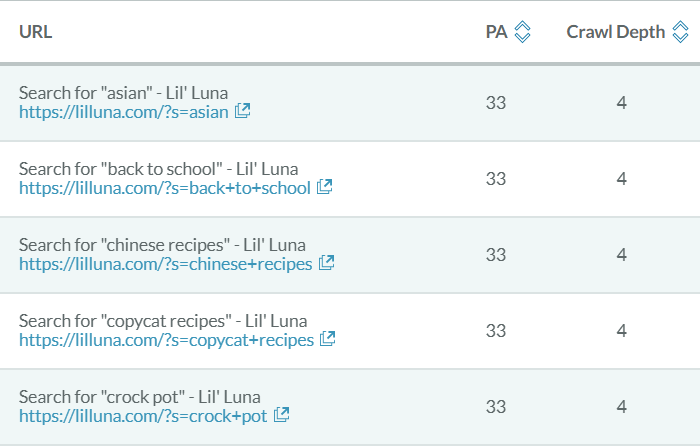Image resolution: width=700 pixels, height=446 pixels.
Task: Click the lilluna.com/?s=asian URL
Action: click(124, 112)
